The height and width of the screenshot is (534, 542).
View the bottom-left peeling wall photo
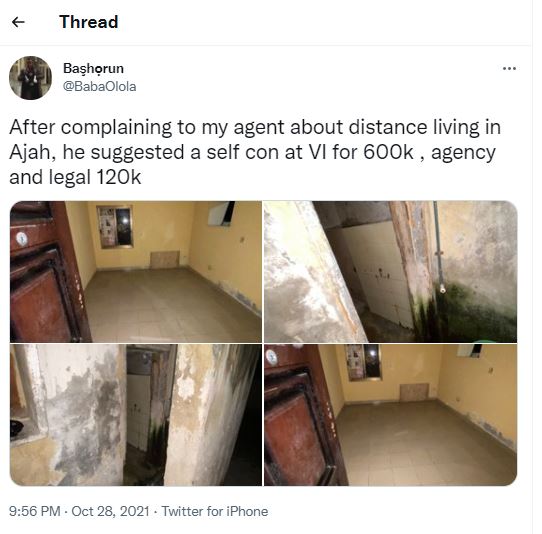(x=136, y=415)
